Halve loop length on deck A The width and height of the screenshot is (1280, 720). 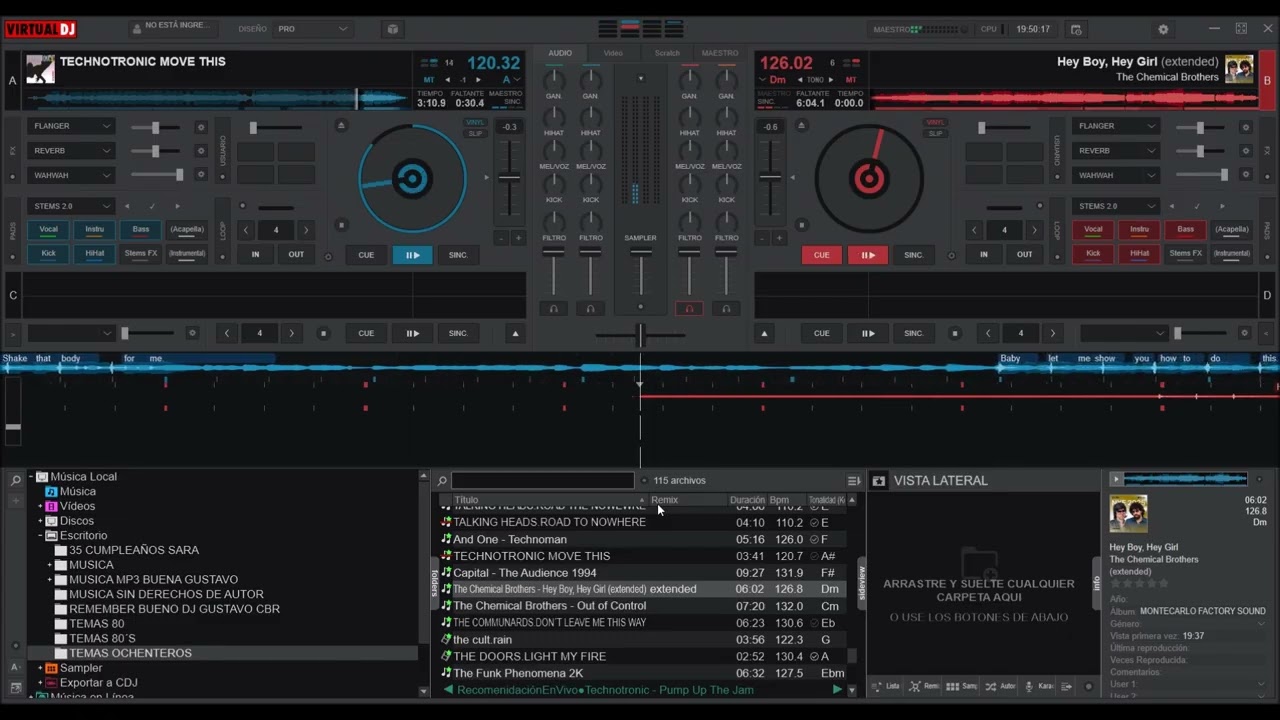245,230
